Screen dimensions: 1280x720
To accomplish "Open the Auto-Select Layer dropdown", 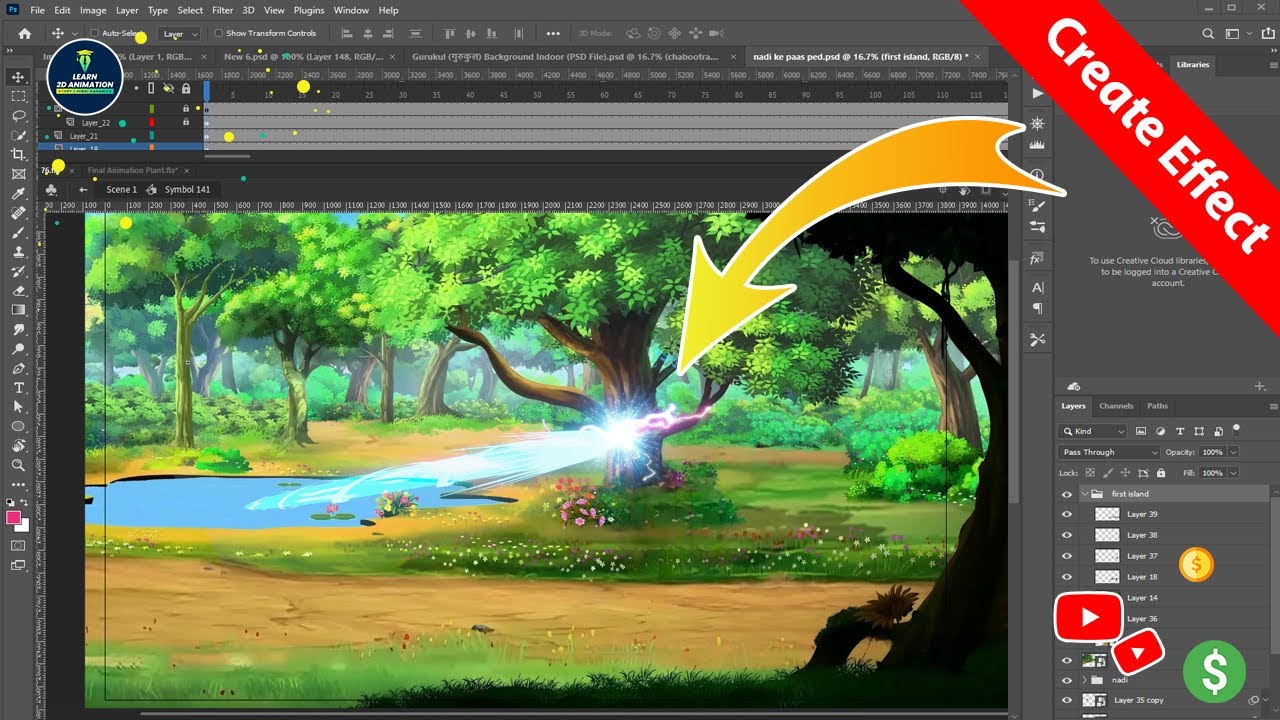I will [x=181, y=33].
